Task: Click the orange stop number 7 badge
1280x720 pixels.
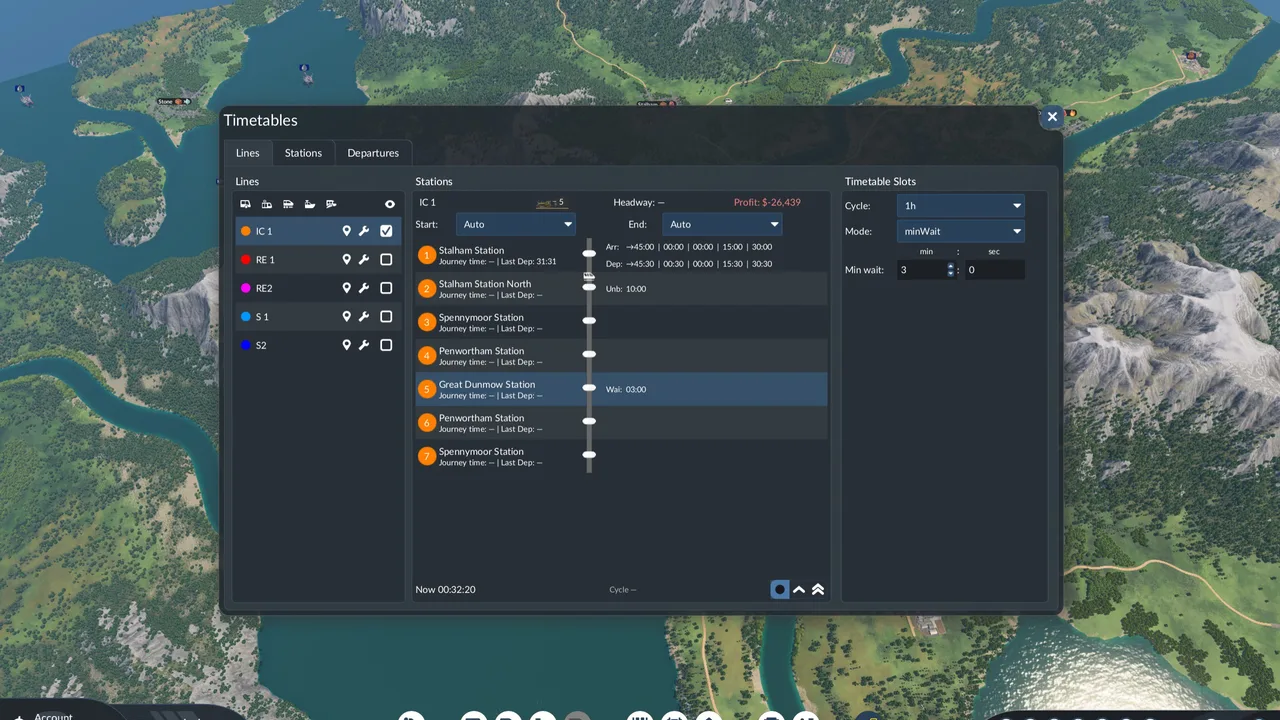Action: pyautogui.click(x=427, y=456)
